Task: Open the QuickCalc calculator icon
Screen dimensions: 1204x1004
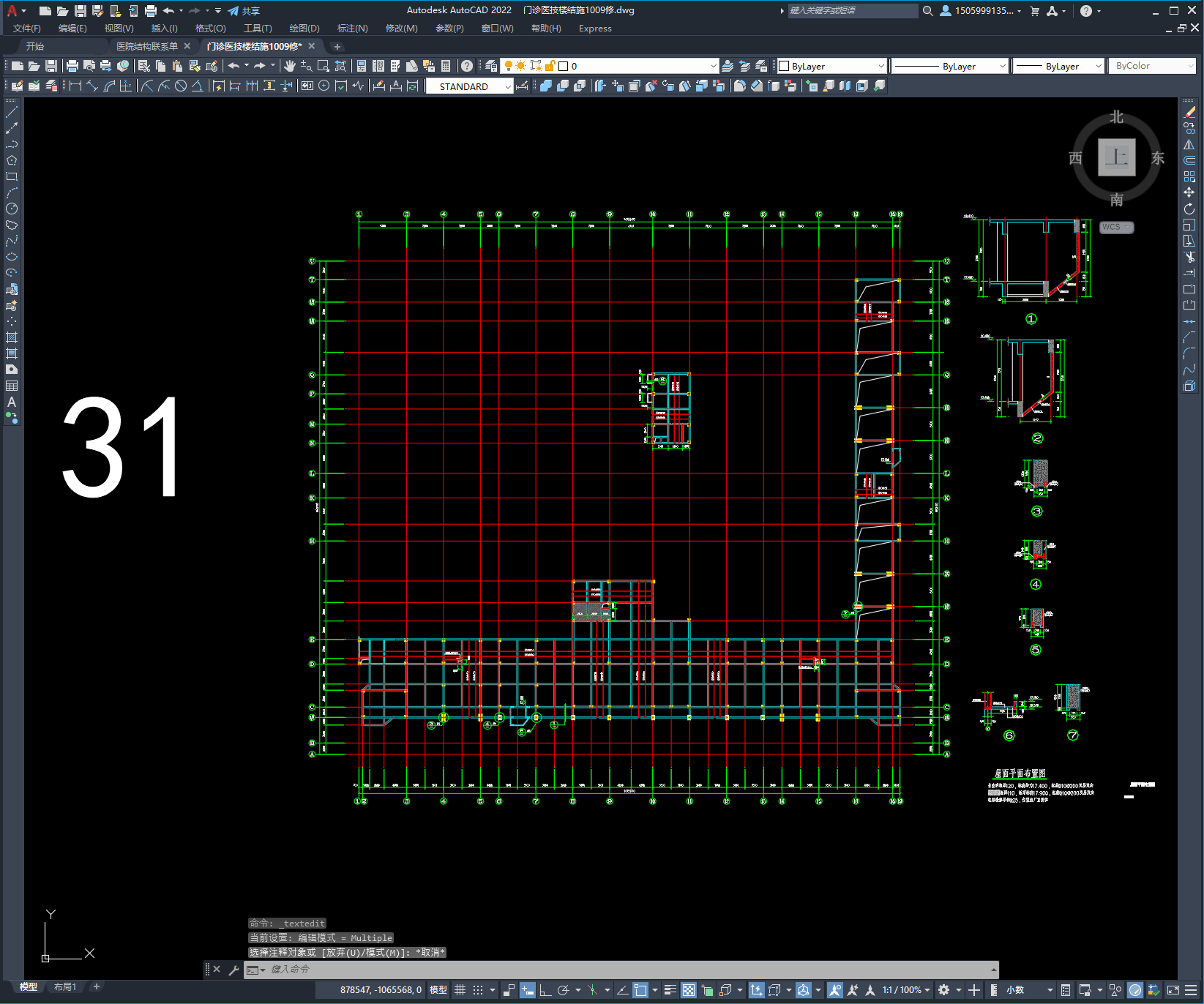Action: (x=446, y=66)
